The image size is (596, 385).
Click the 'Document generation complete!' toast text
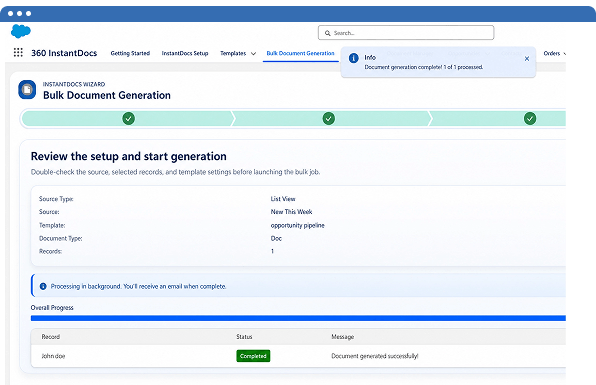pos(424,67)
